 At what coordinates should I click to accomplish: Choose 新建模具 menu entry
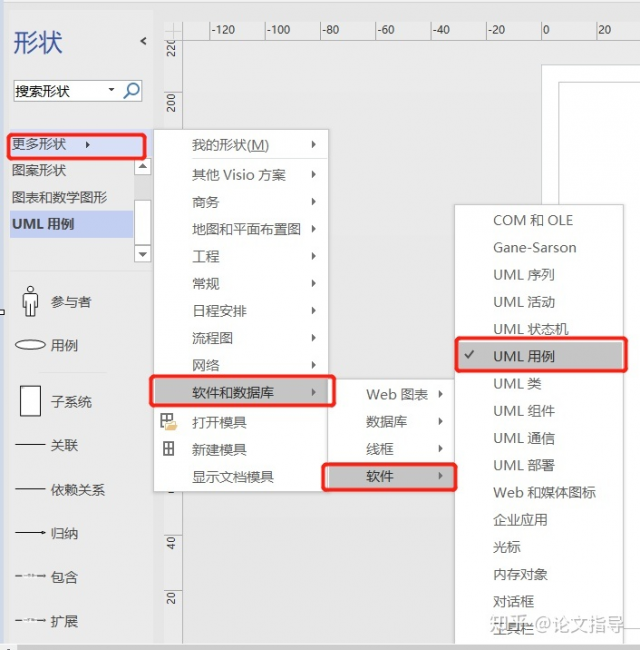tap(241, 449)
